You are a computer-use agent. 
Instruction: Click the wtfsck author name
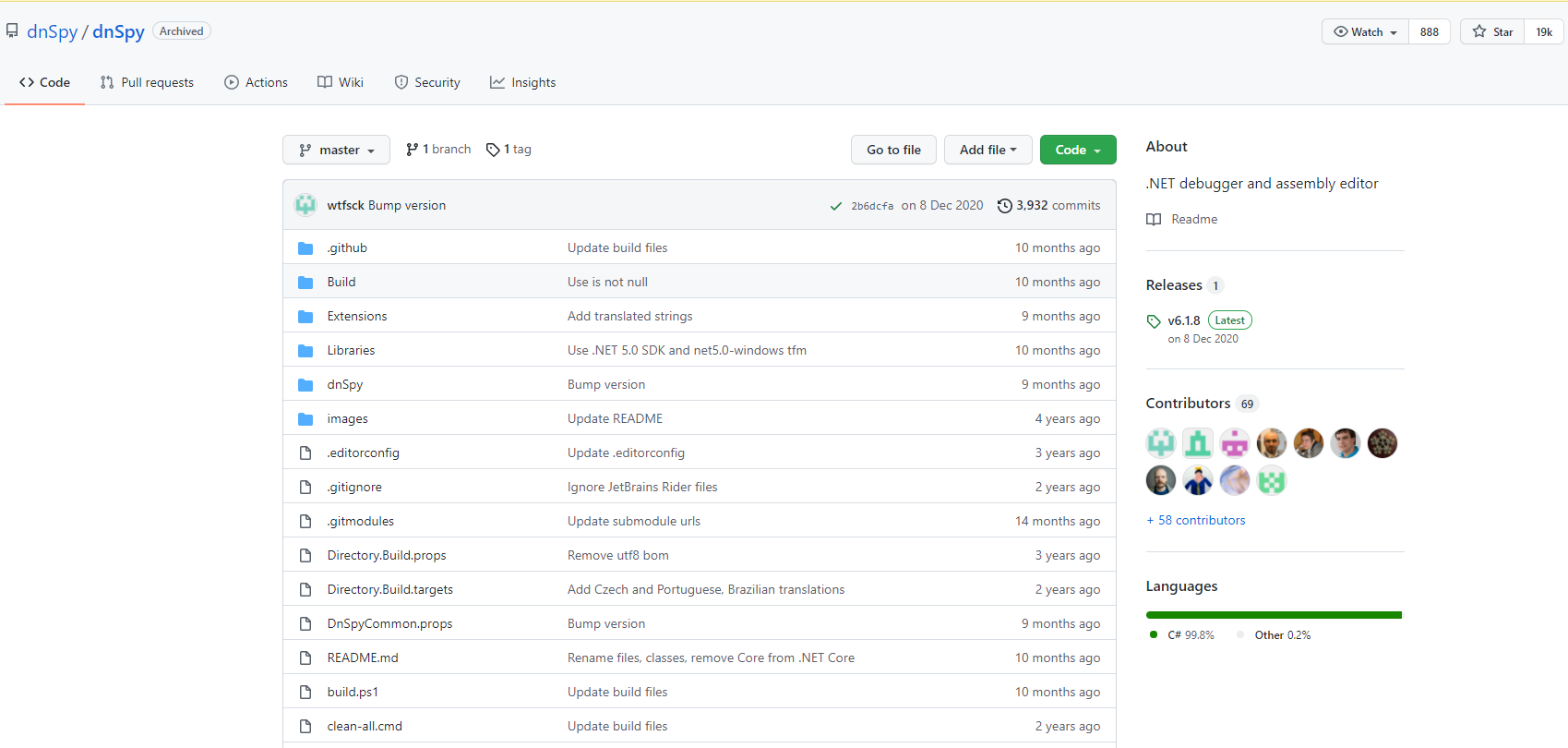point(346,206)
